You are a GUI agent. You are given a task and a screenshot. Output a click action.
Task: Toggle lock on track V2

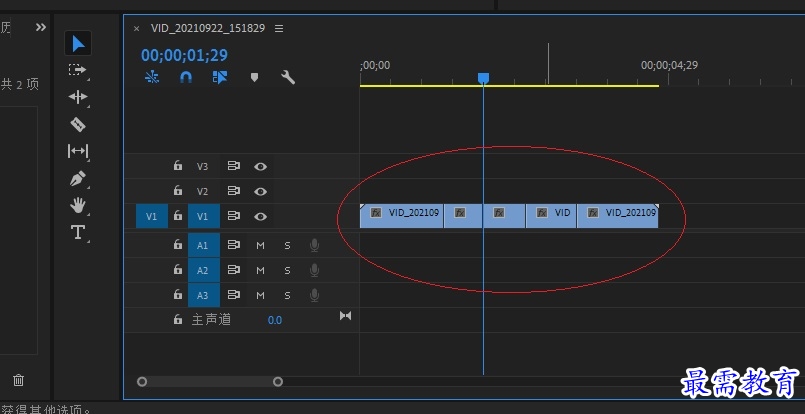pyautogui.click(x=178, y=191)
